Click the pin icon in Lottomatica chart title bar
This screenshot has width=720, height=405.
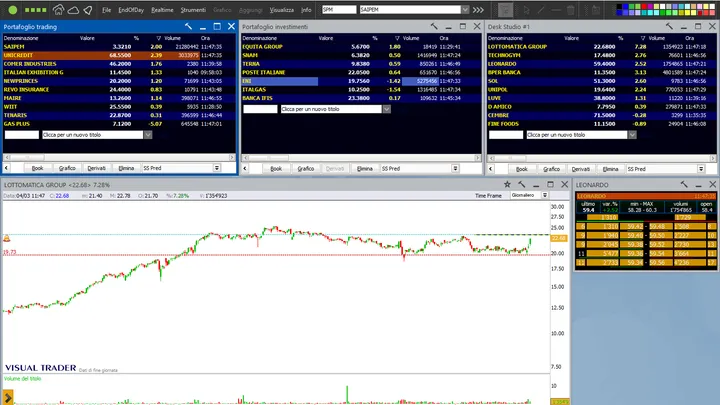[x=522, y=184]
